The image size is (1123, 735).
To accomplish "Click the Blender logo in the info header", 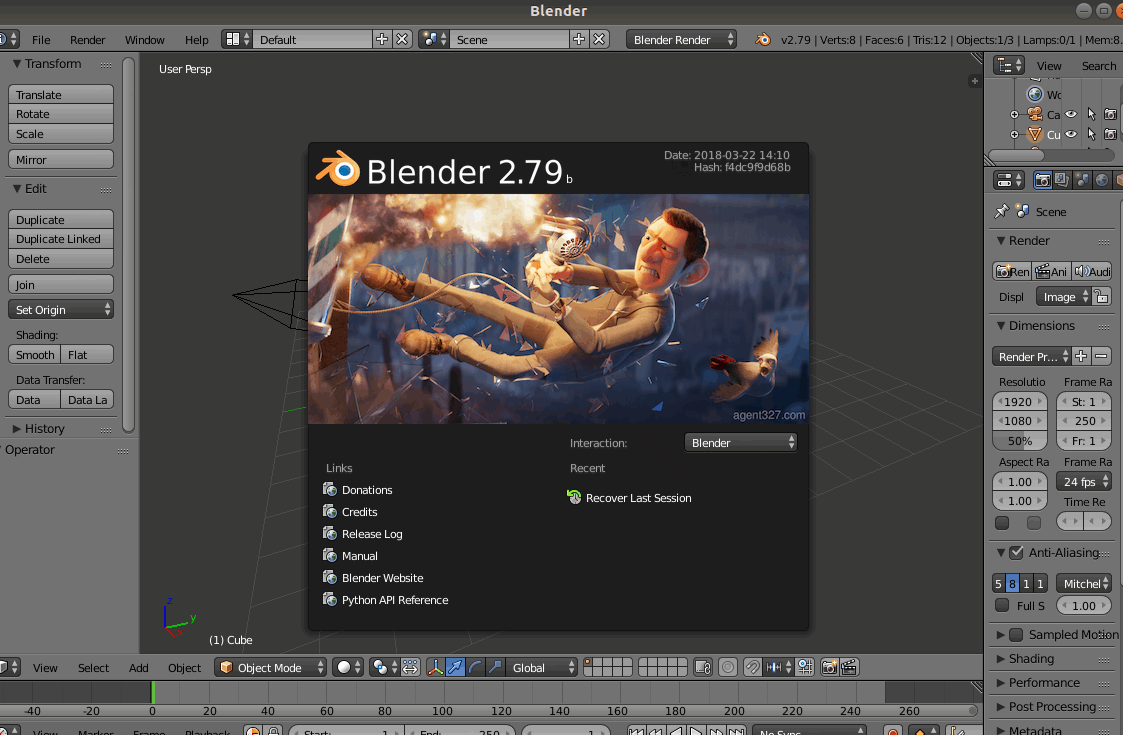I will click(763, 39).
